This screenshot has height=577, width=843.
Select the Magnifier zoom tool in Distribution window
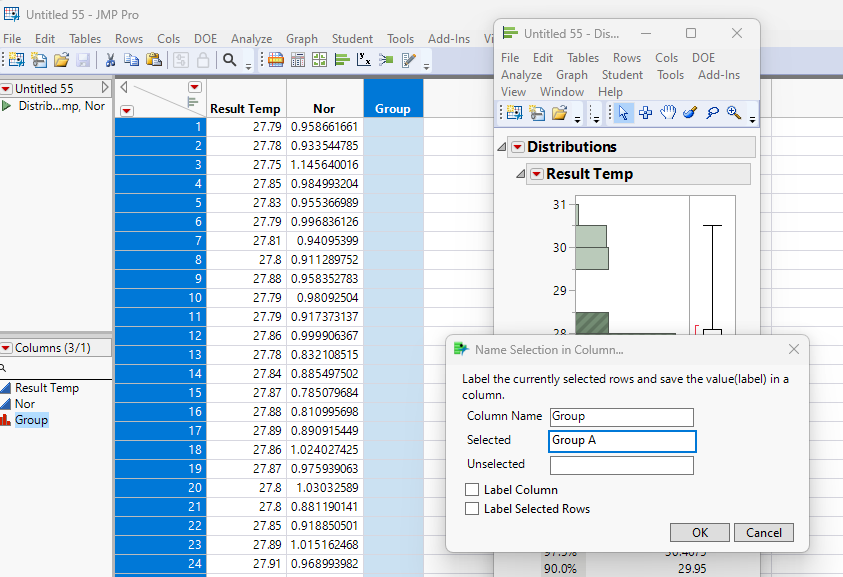click(734, 112)
